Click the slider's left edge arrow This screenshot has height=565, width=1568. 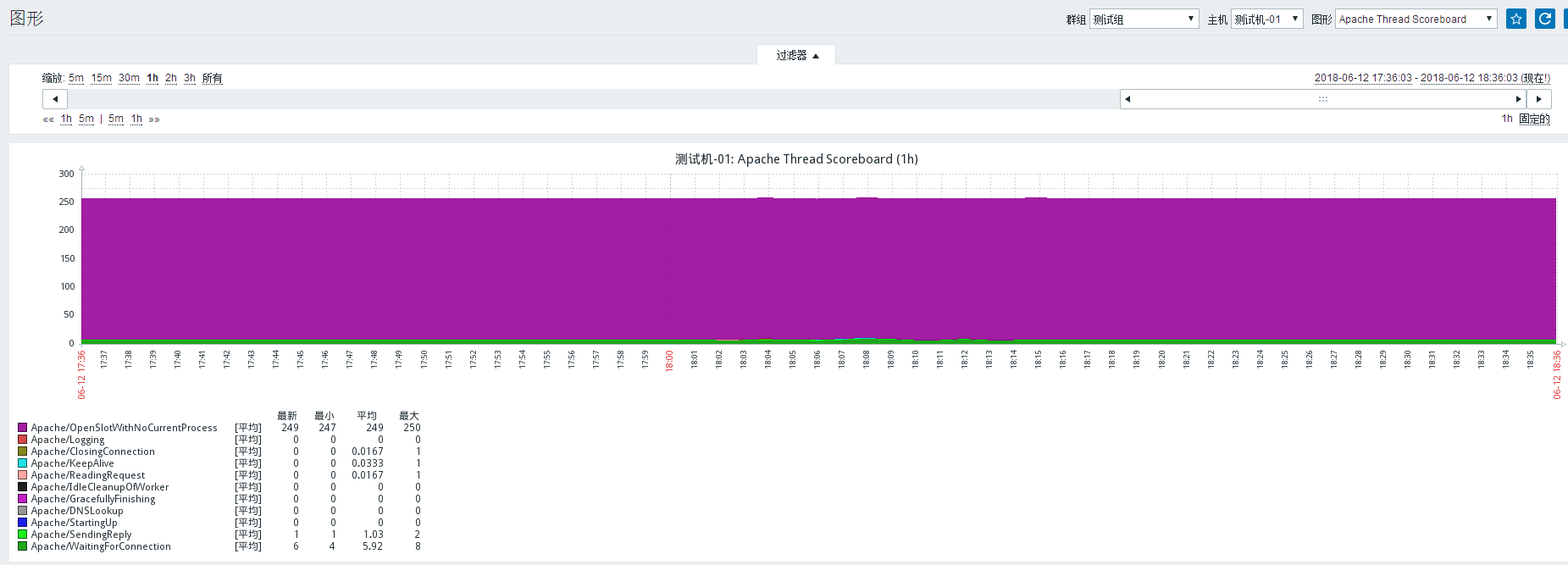[1128, 99]
